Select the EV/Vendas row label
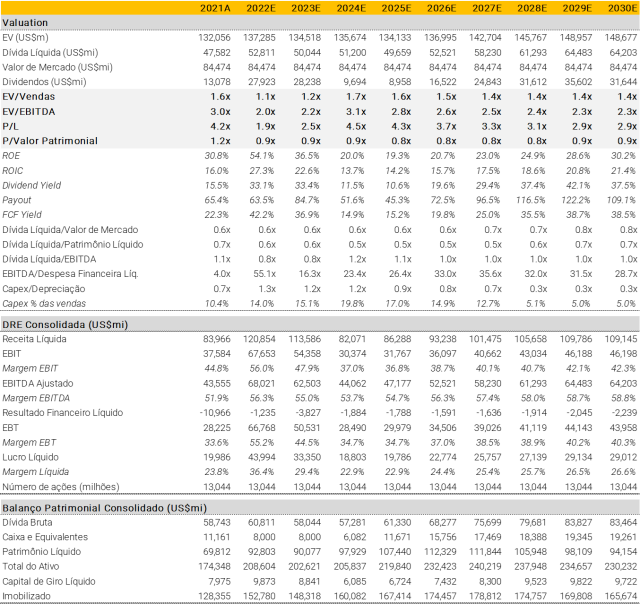 [x=29, y=96]
